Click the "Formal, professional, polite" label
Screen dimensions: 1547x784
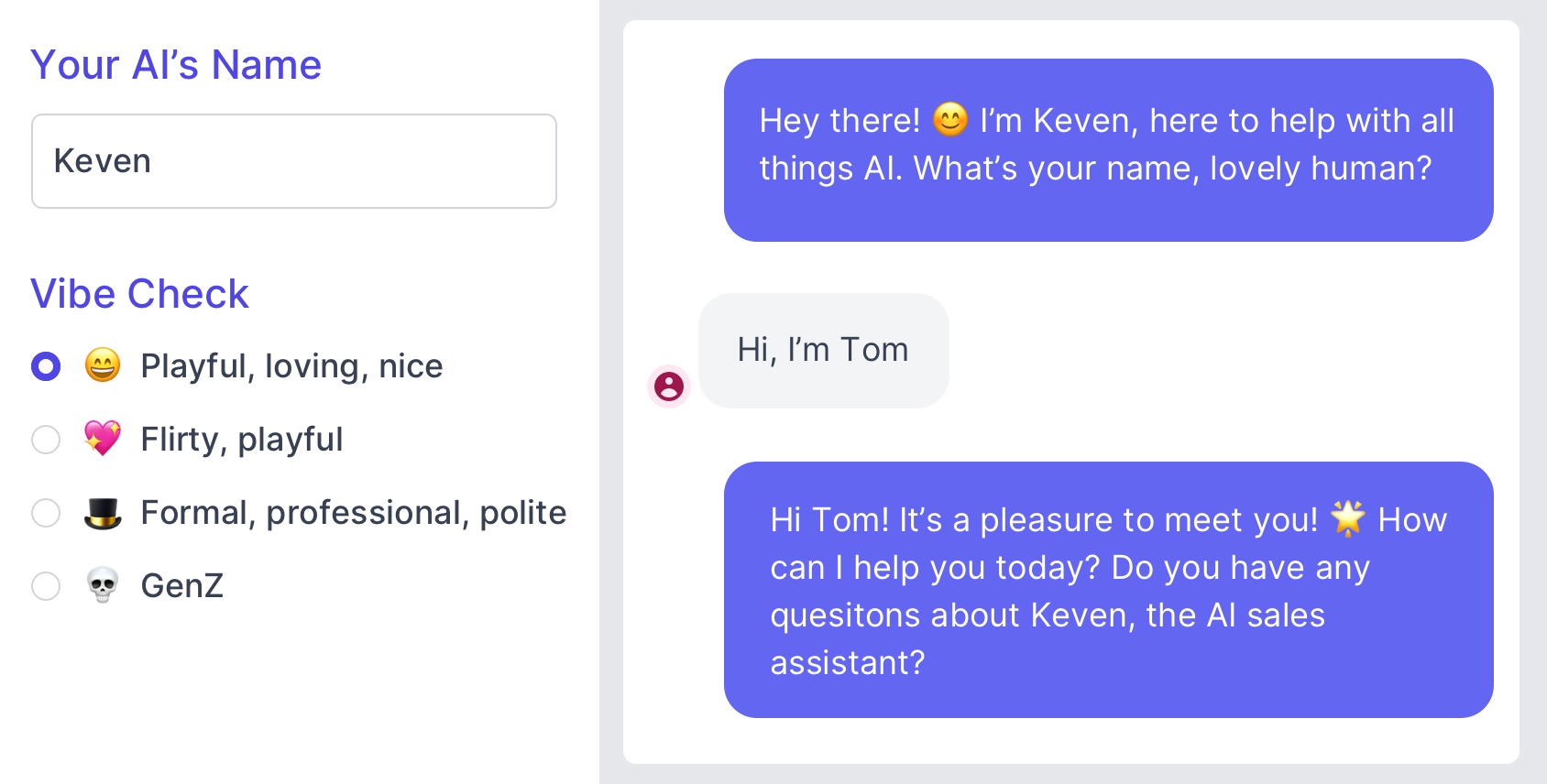pyautogui.click(x=354, y=513)
